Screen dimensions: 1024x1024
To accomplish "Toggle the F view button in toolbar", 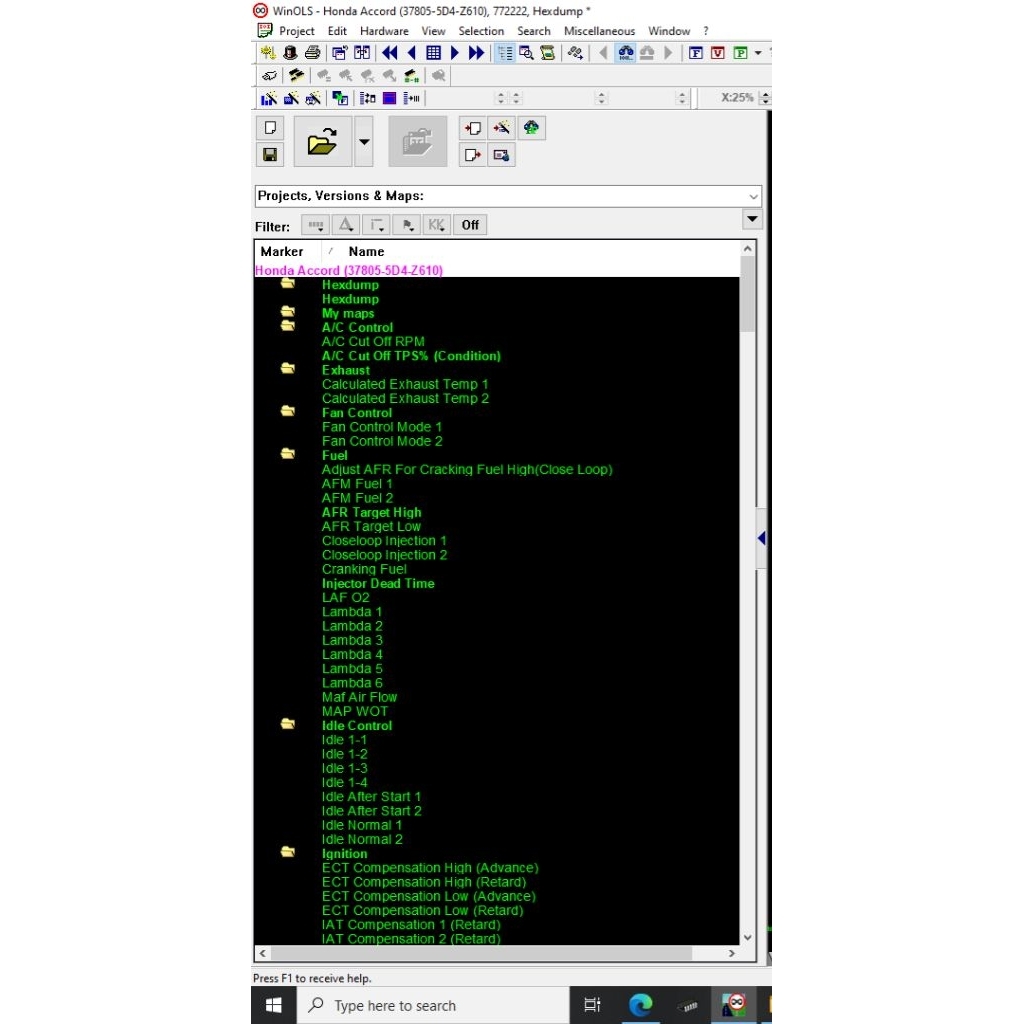I will click(695, 53).
